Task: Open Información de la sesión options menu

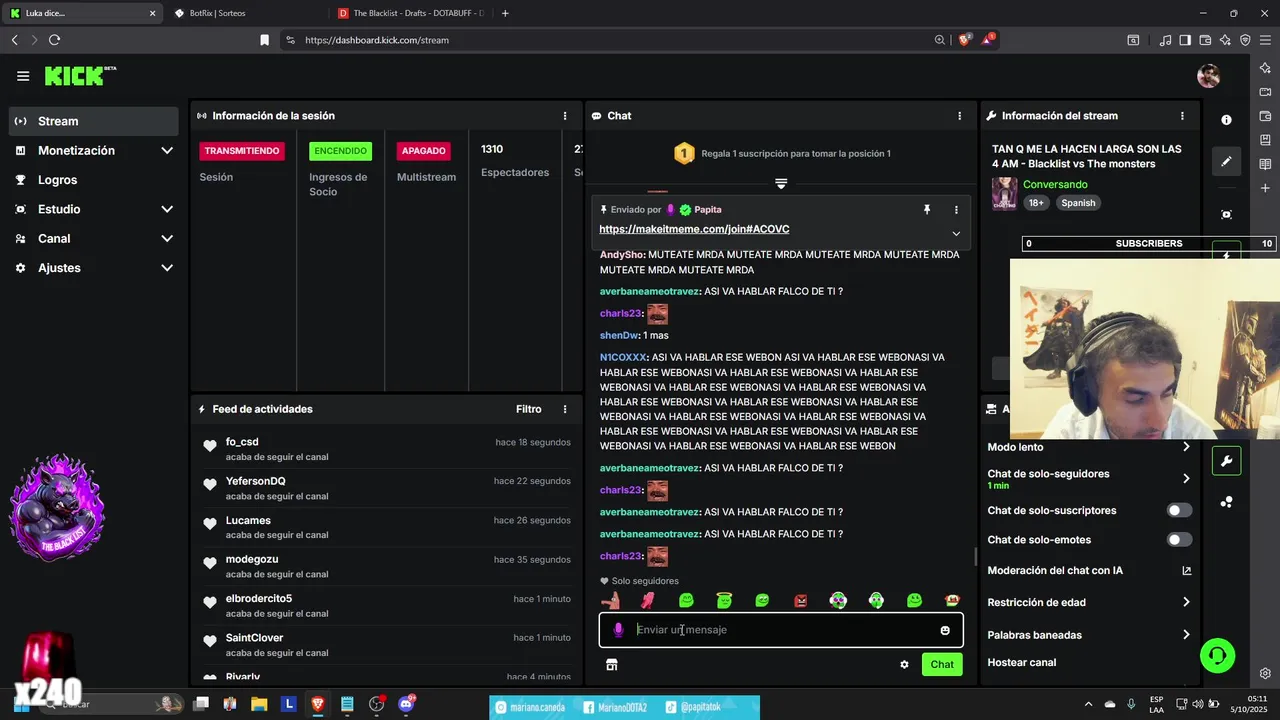Action: [565, 116]
